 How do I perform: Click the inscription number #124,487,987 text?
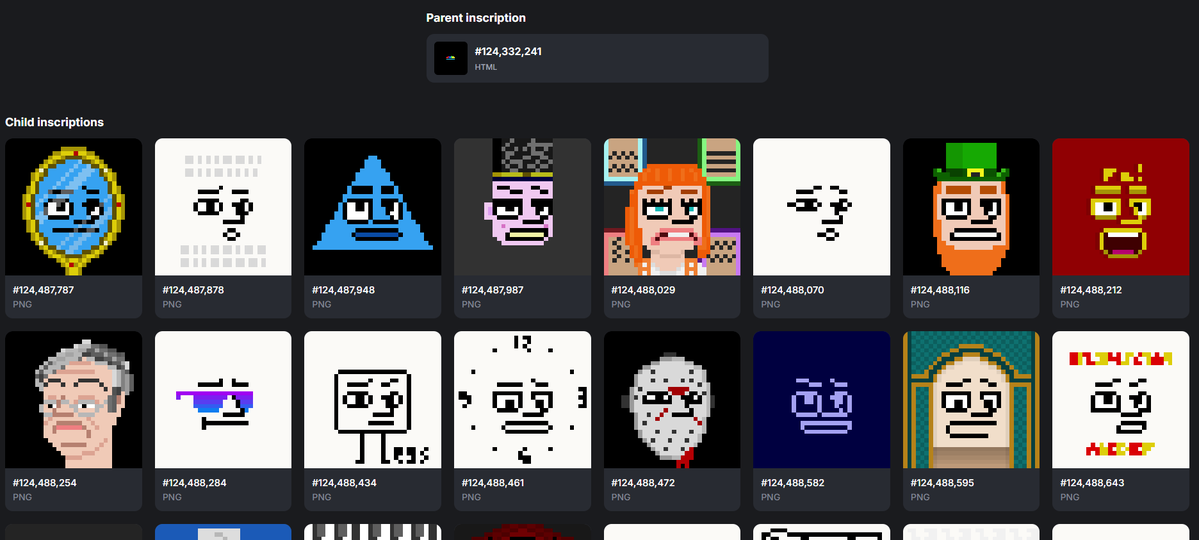[x=492, y=291]
